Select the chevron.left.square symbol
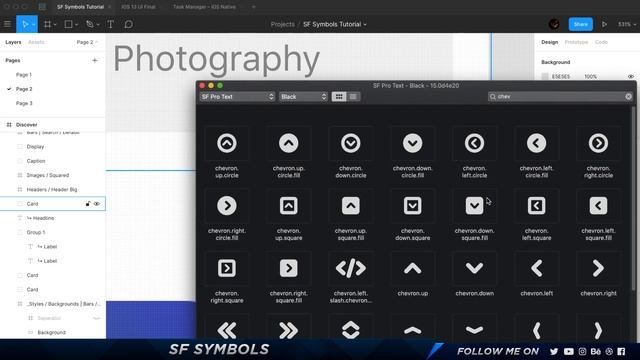640x360 pixels. 536,206
